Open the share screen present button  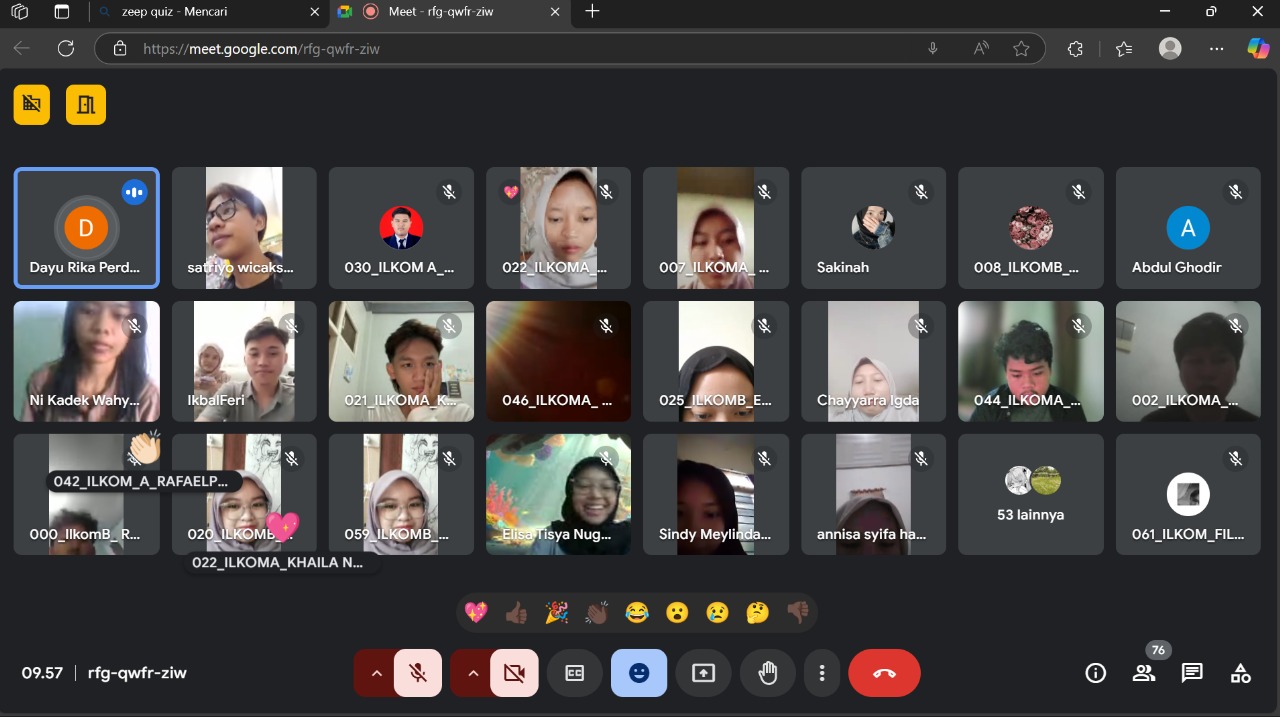point(703,673)
